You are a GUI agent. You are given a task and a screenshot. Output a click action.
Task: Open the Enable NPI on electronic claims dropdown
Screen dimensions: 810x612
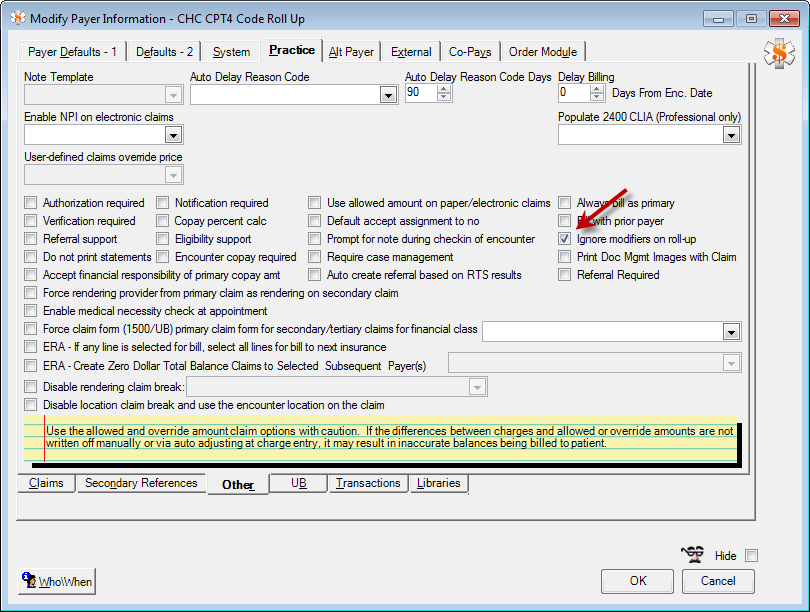(174, 135)
